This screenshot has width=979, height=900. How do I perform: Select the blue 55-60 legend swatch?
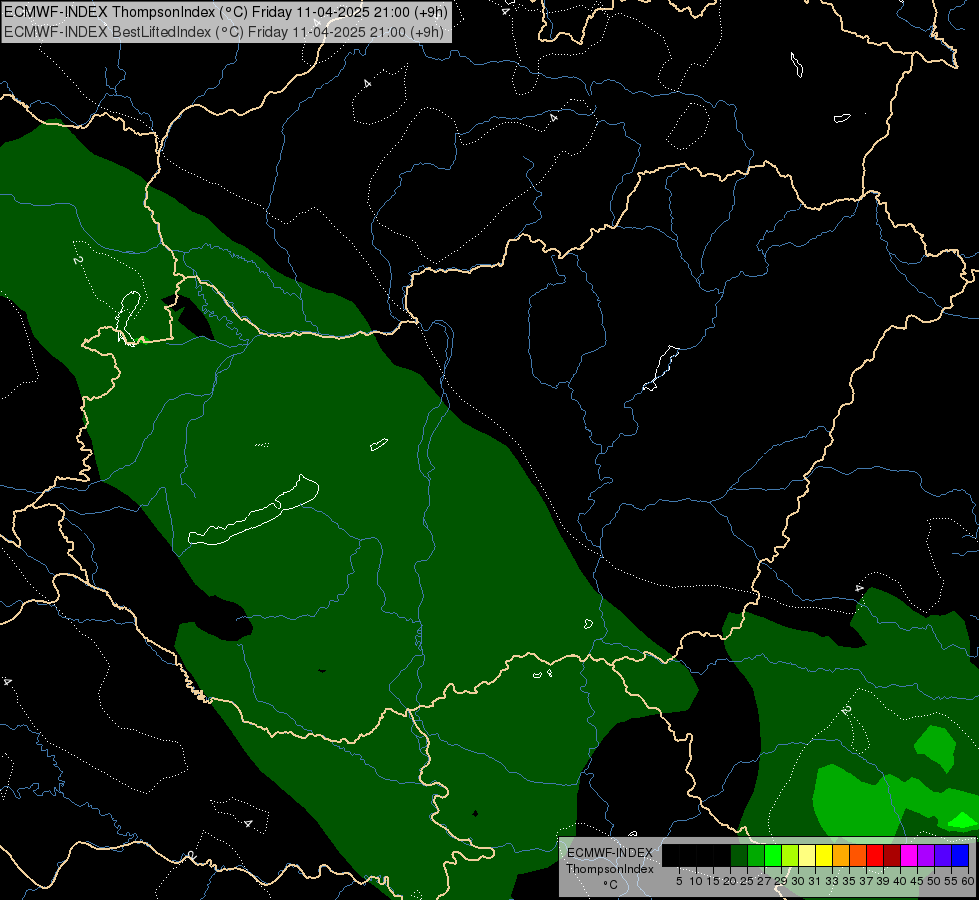[960, 856]
